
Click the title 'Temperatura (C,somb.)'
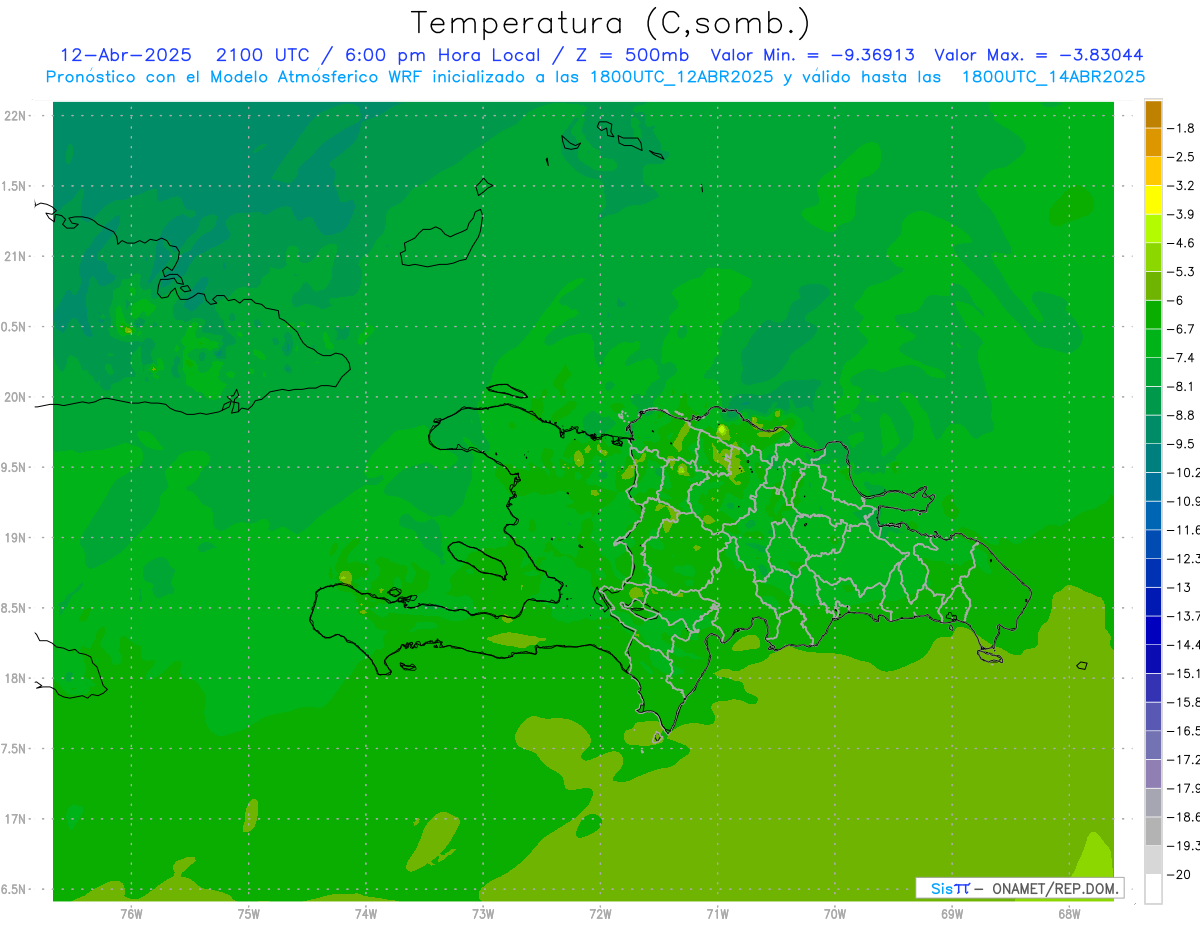611,23
